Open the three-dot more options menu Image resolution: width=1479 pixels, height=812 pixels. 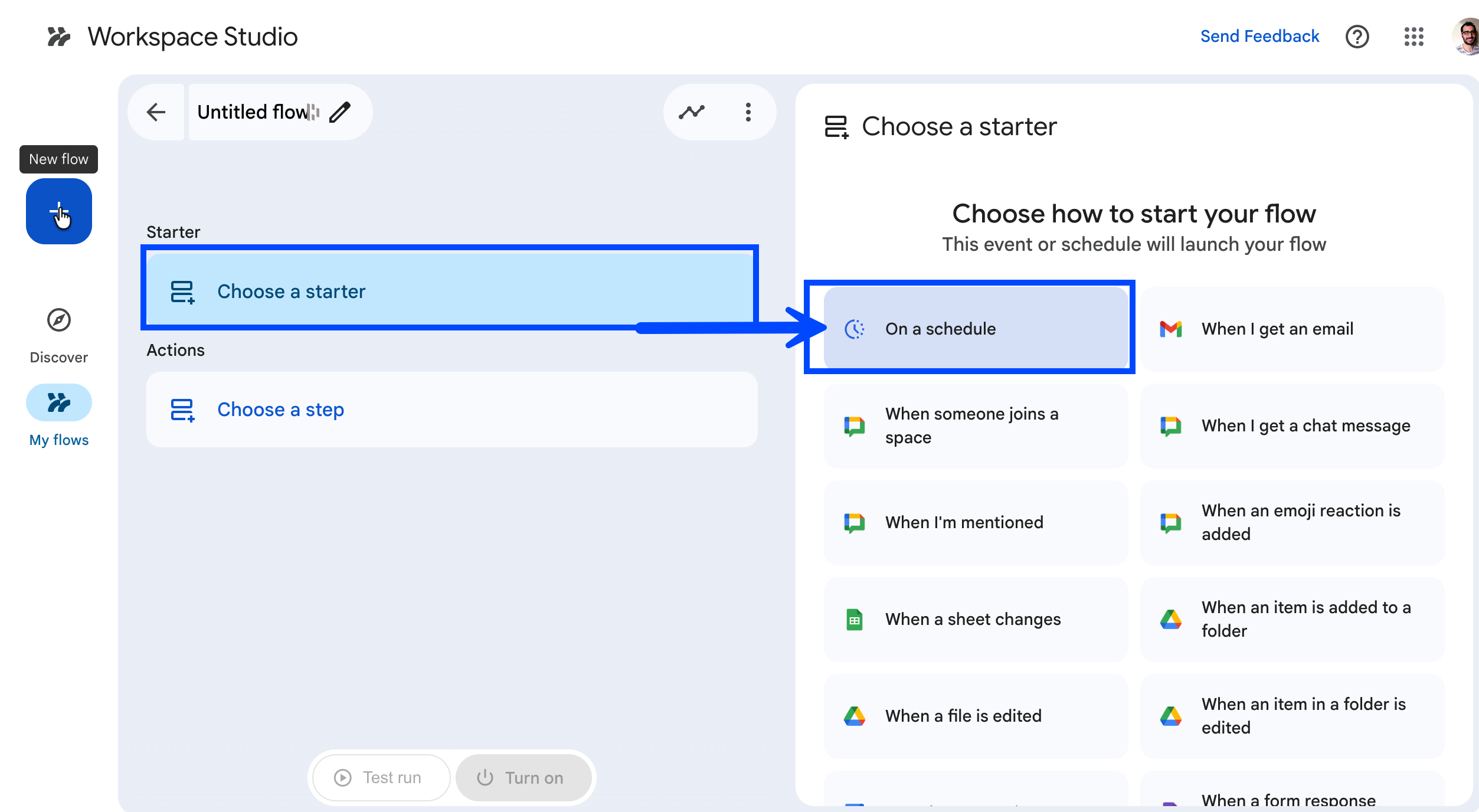tap(748, 112)
